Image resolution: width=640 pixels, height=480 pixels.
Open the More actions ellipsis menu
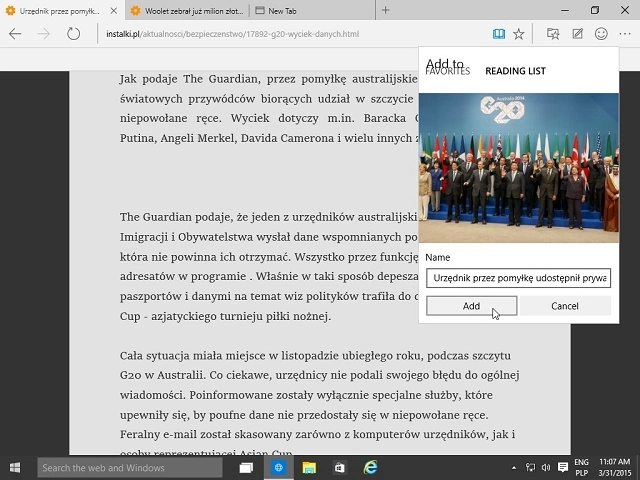click(x=625, y=34)
